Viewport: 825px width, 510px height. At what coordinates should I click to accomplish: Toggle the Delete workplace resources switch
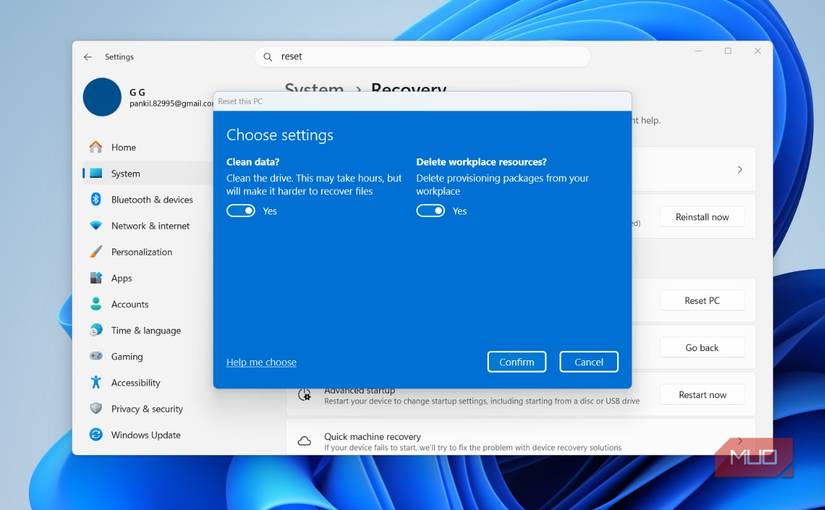point(430,211)
